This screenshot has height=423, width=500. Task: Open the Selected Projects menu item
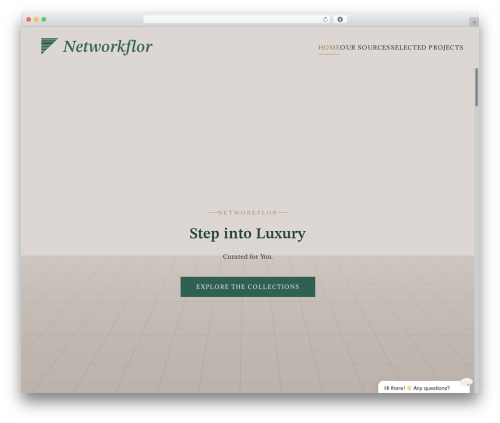pos(427,47)
